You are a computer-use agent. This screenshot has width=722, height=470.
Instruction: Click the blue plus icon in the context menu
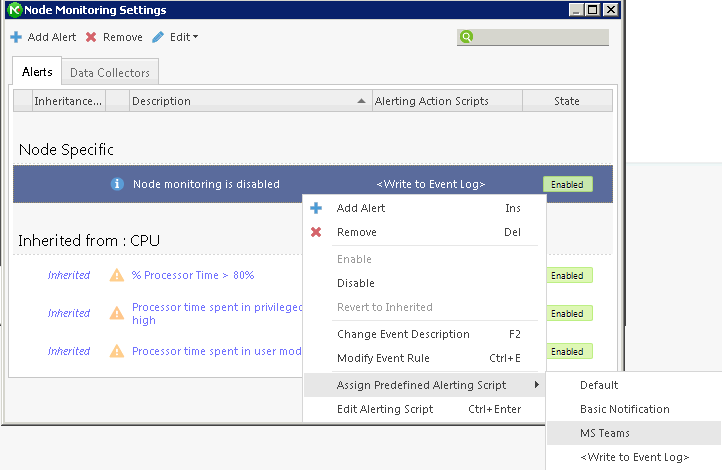point(316,208)
